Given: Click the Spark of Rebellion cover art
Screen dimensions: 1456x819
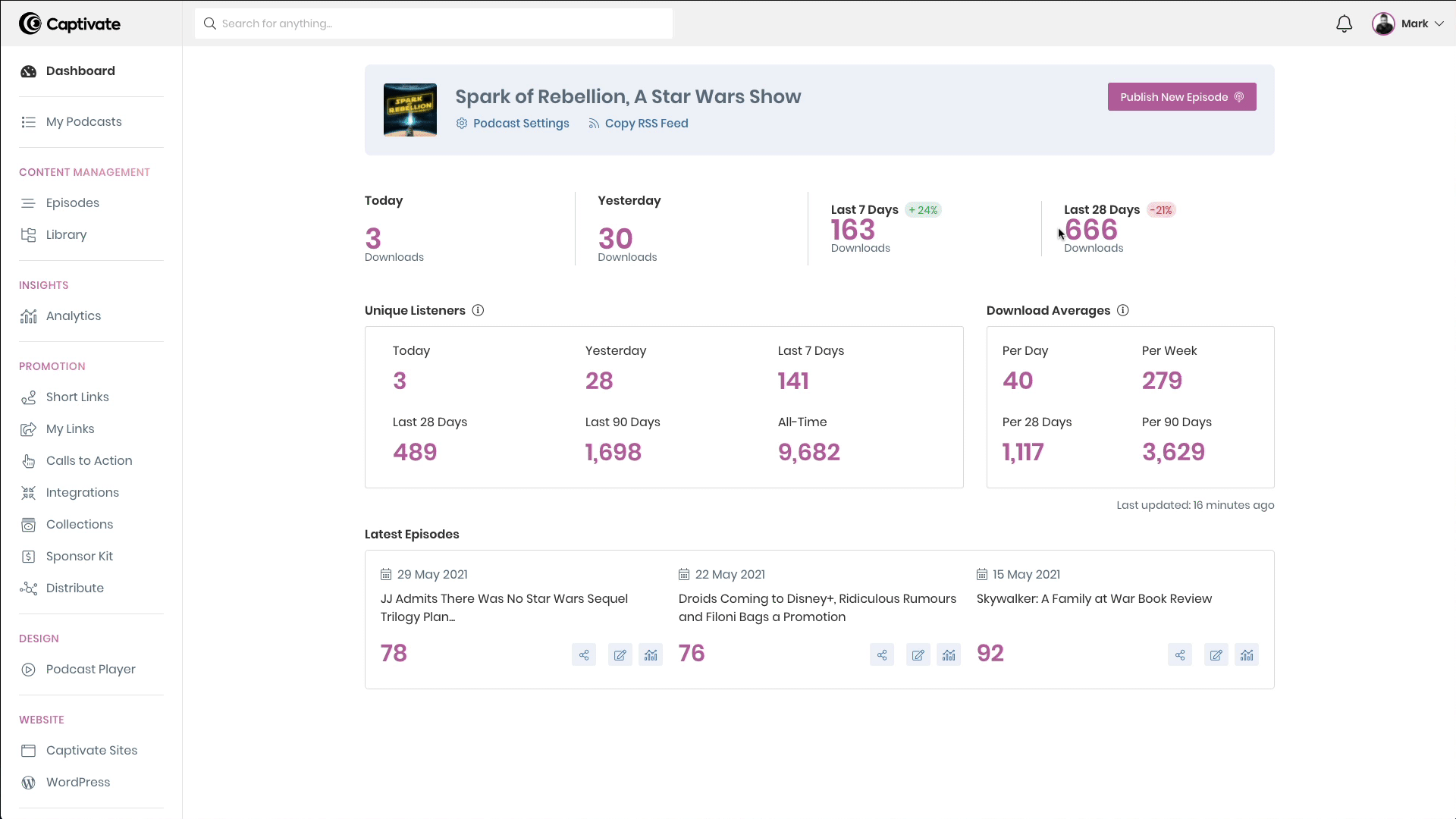Looking at the screenshot, I should click(410, 109).
